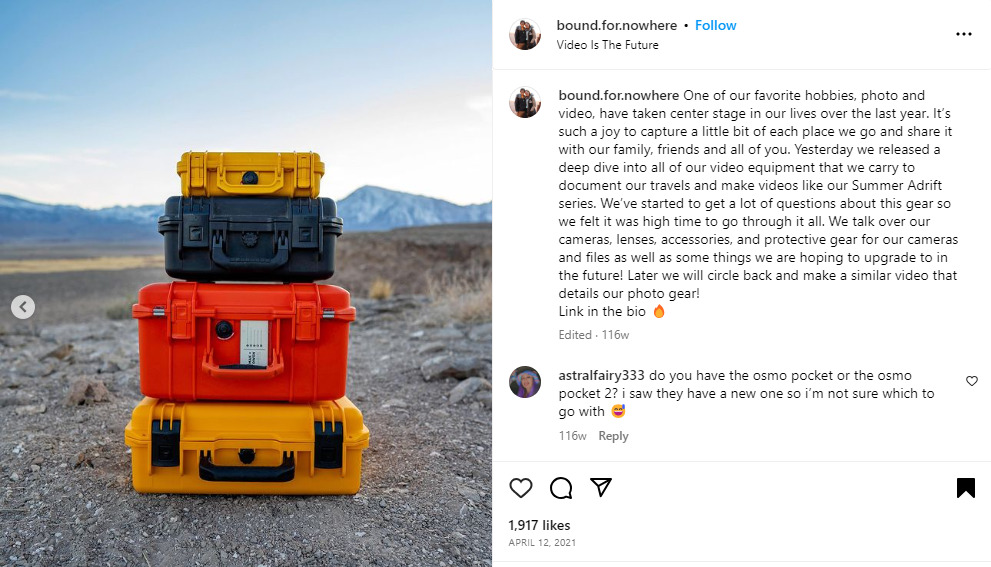Toggle the saved bookmark icon

pos(966,488)
